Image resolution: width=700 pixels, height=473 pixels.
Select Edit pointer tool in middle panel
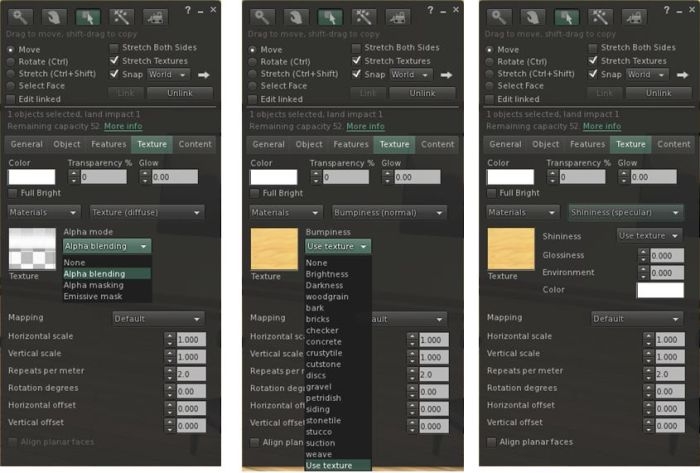(x=330, y=17)
